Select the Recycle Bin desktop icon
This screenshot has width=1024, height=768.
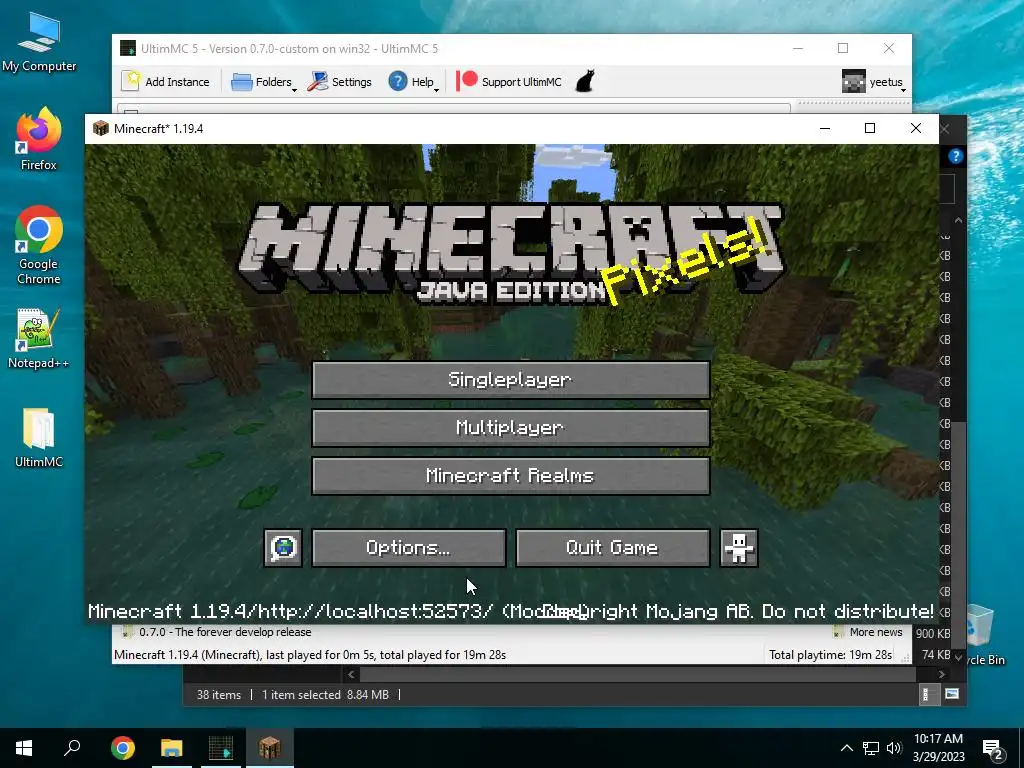[980, 637]
